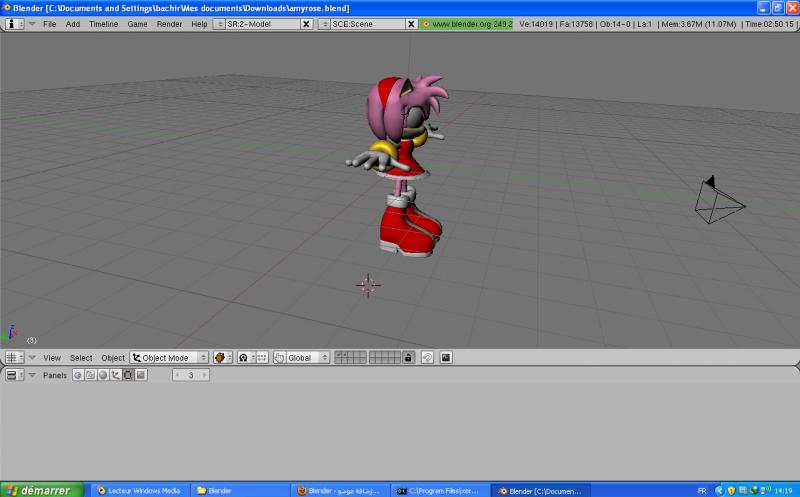
Task: Click the 3D cursor crosshair
Action: 368,286
